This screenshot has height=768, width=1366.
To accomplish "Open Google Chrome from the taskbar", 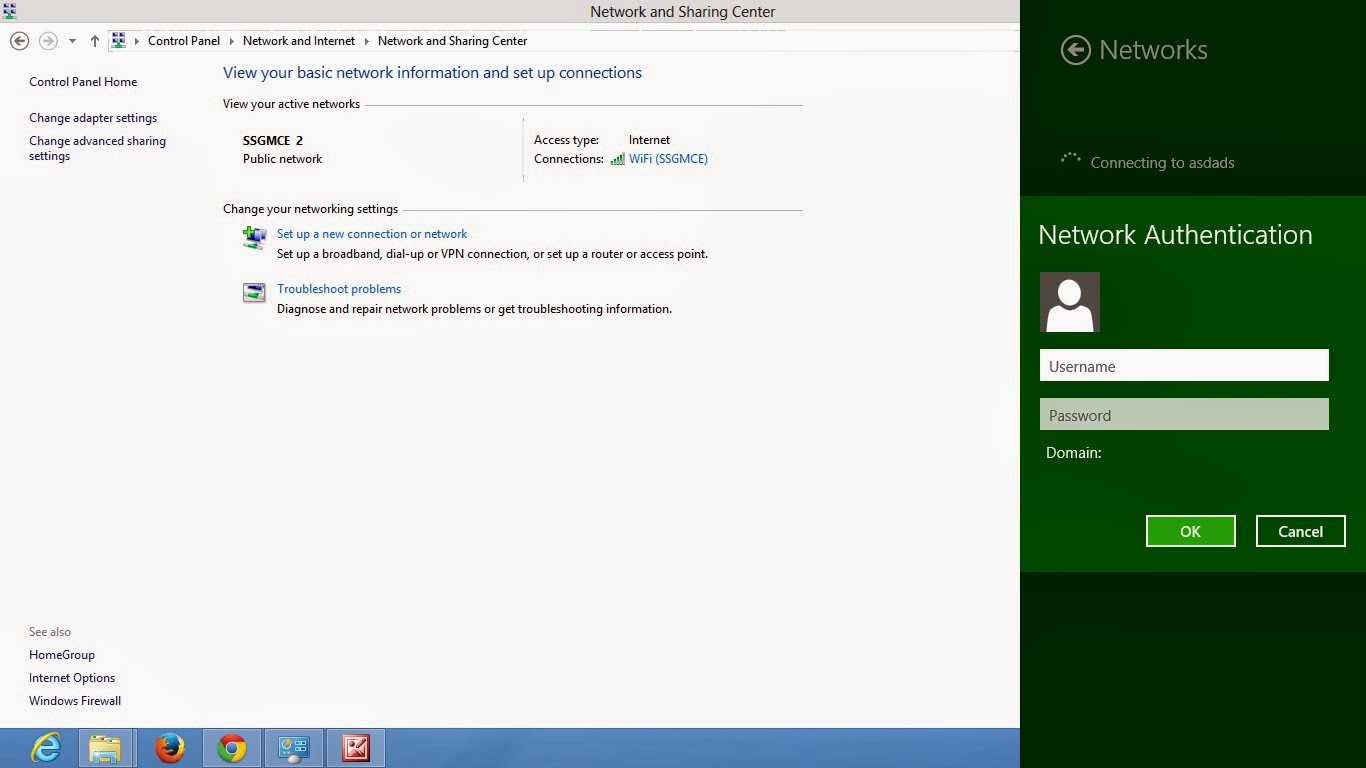I will pyautogui.click(x=232, y=748).
